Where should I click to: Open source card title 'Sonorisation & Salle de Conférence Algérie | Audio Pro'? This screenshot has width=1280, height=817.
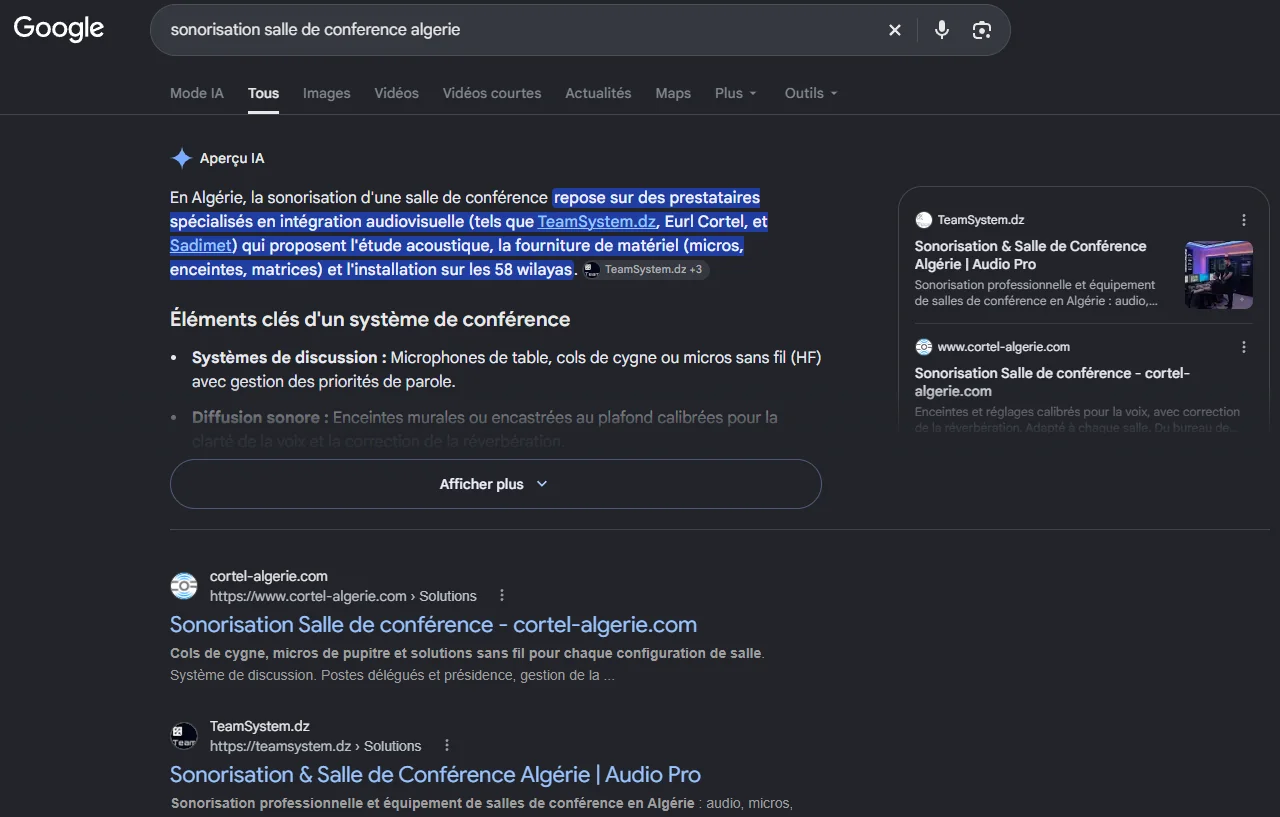click(x=1030, y=255)
